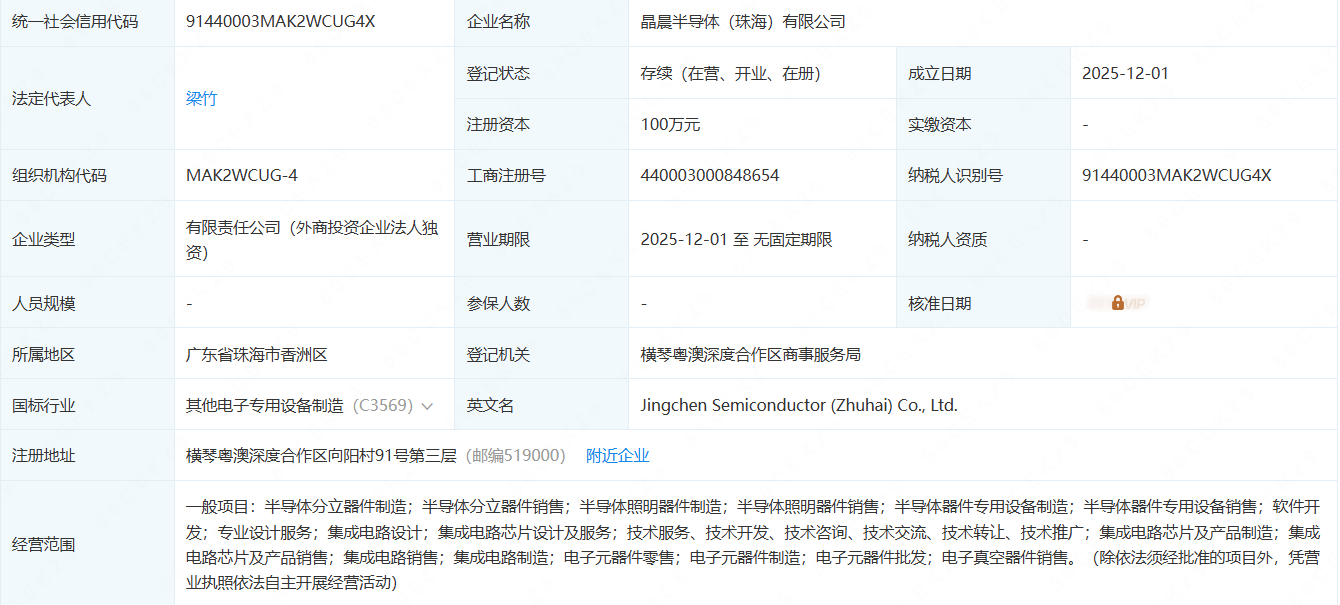Click the 成立日期 value 2025-12-01
The image size is (1340, 605).
[1125, 73]
